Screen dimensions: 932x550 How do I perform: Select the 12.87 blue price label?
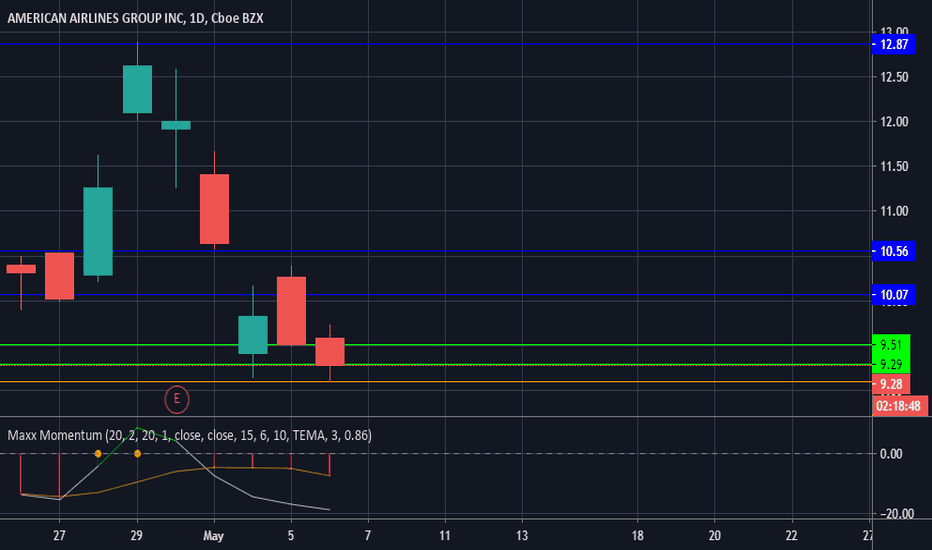[x=893, y=44]
